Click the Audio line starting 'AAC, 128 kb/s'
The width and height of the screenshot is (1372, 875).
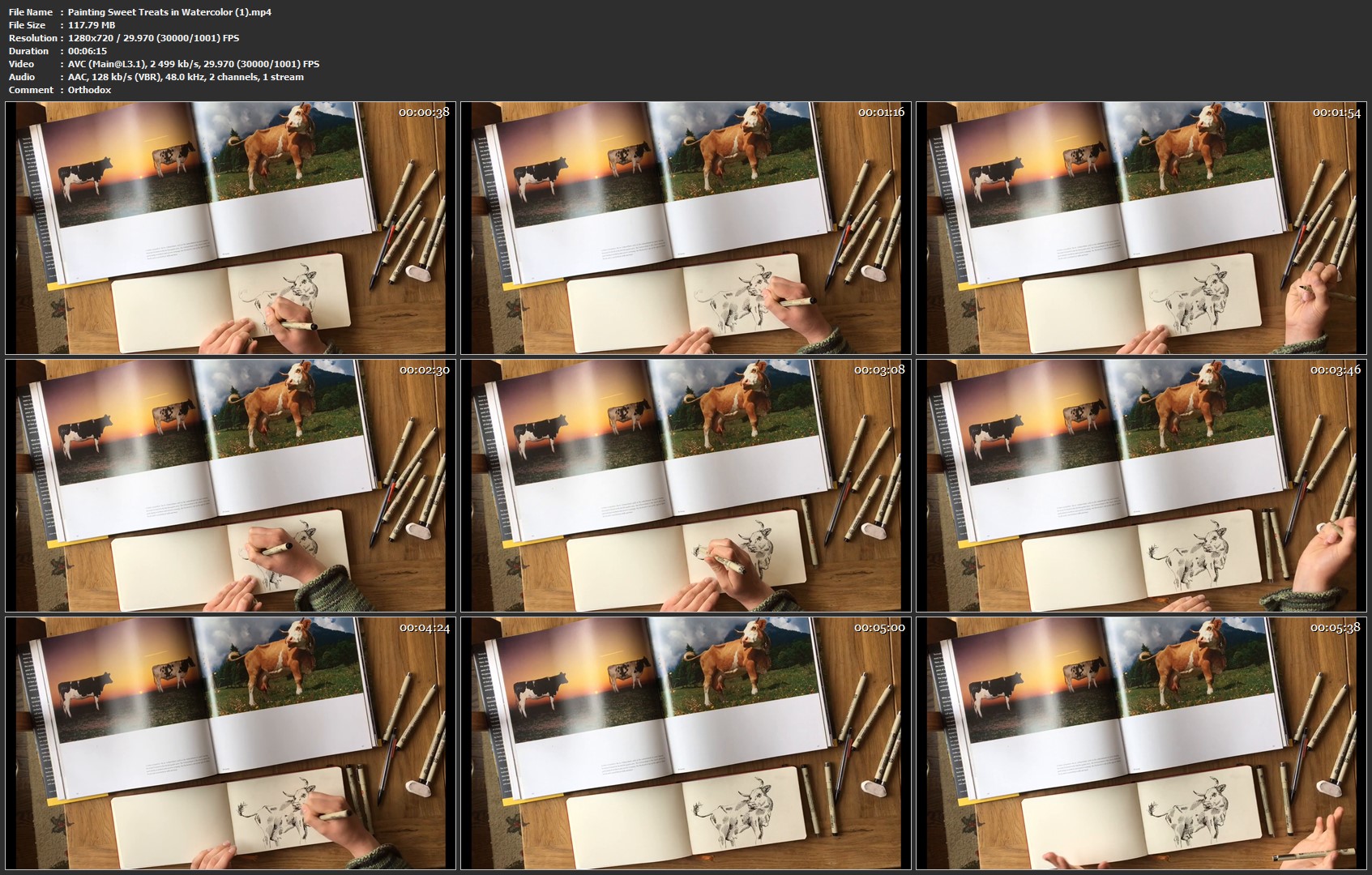tap(186, 77)
